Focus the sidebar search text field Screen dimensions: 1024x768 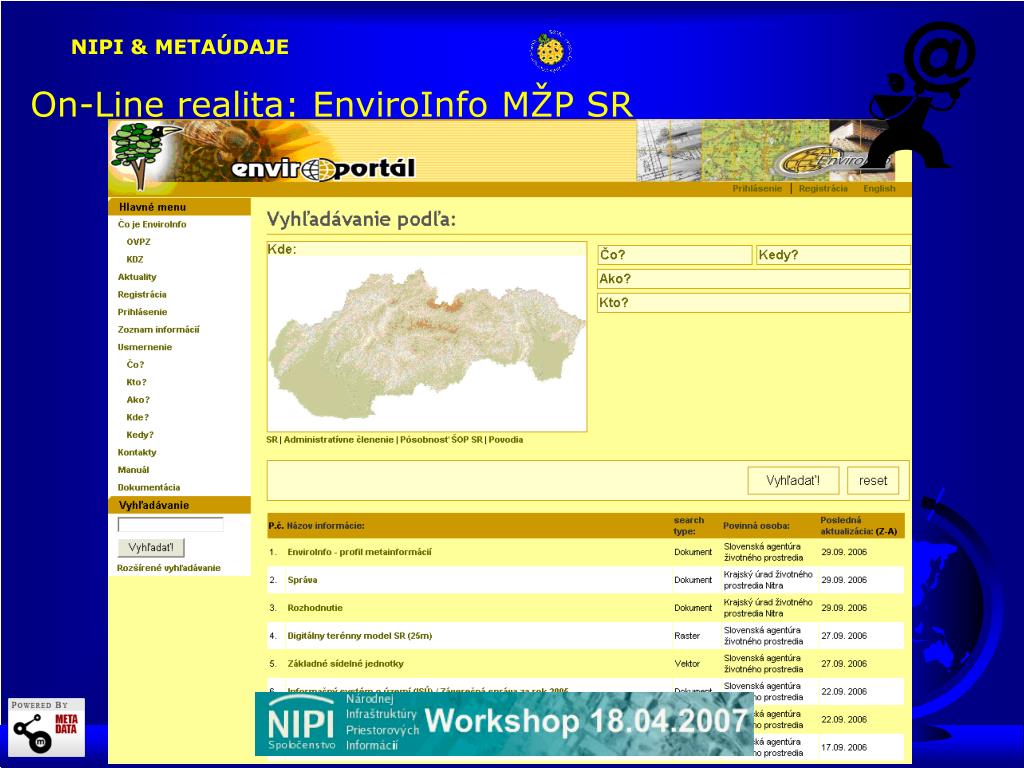pos(170,524)
